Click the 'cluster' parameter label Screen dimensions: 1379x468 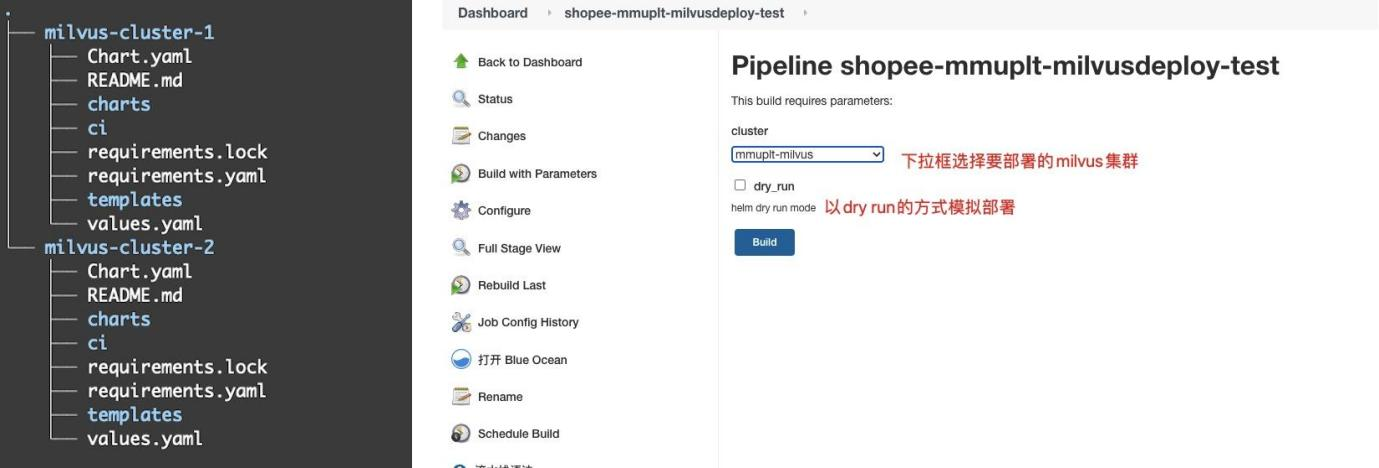[x=750, y=131]
